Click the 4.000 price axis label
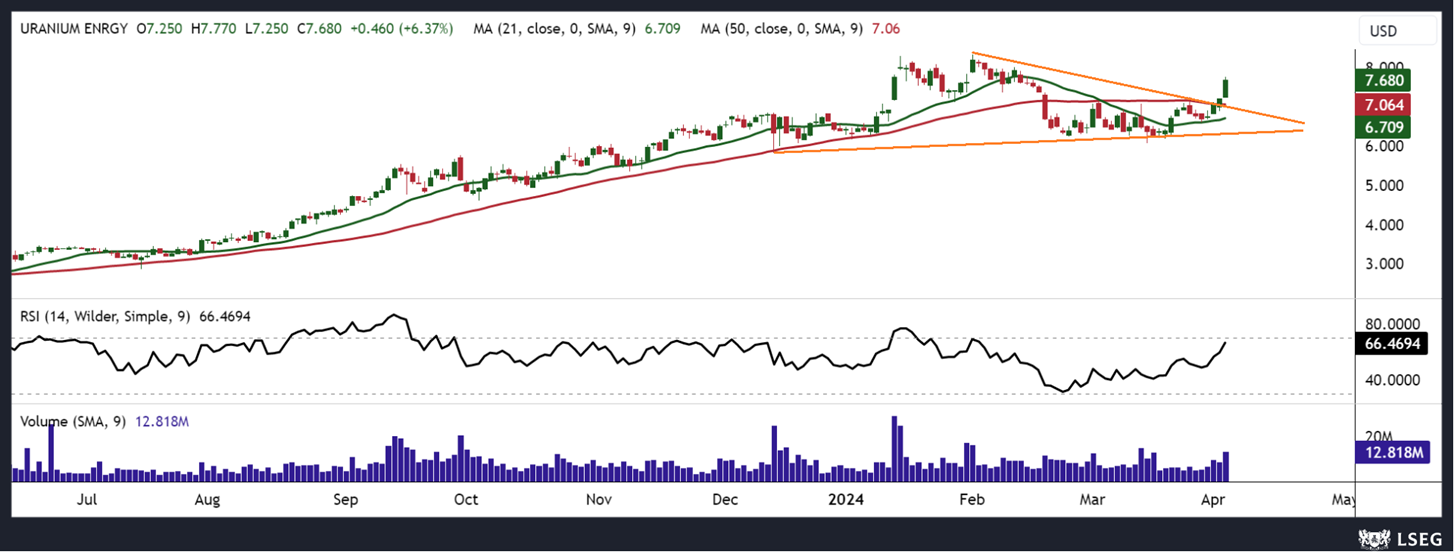The width and height of the screenshot is (1454, 552). coord(1384,226)
